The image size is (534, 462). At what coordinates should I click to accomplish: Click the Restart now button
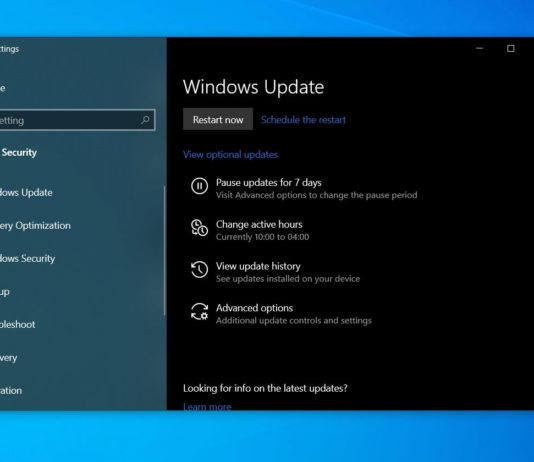pos(218,119)
